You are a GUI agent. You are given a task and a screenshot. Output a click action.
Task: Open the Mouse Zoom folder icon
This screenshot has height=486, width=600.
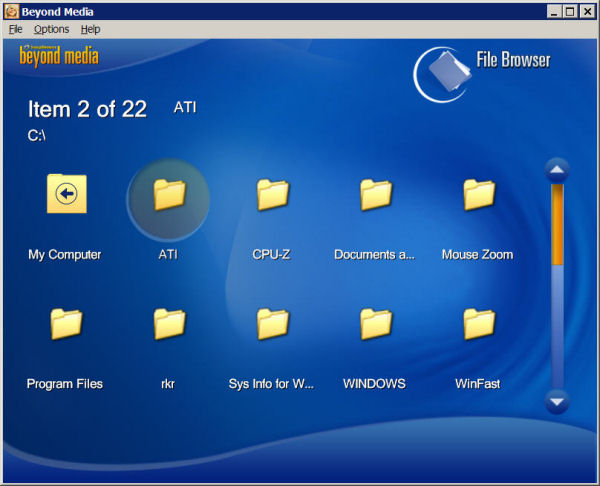point(479,195)
